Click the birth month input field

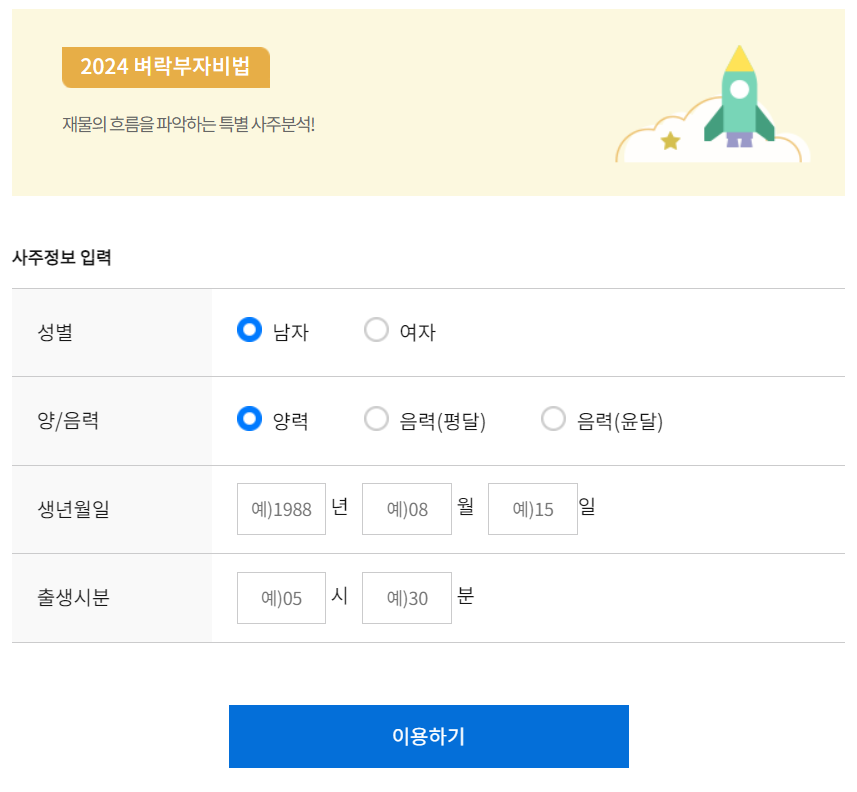tap(406, 508)
